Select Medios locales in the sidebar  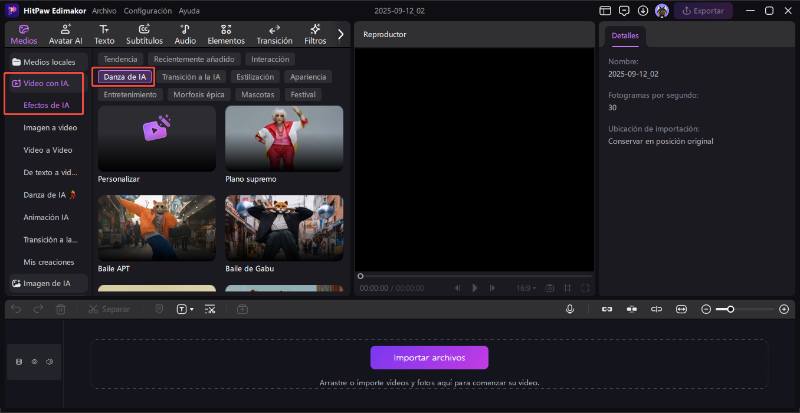pyautogui.click(x=48, y=62)
